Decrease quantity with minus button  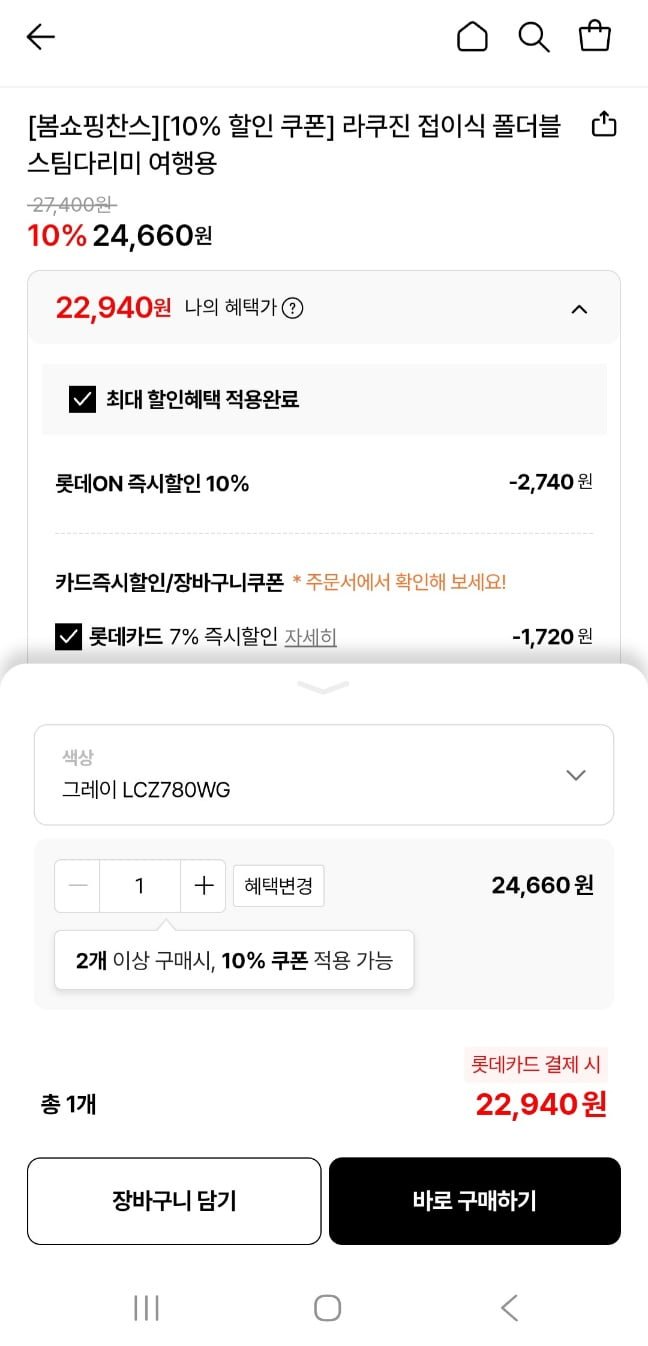[x=78, y=886]
